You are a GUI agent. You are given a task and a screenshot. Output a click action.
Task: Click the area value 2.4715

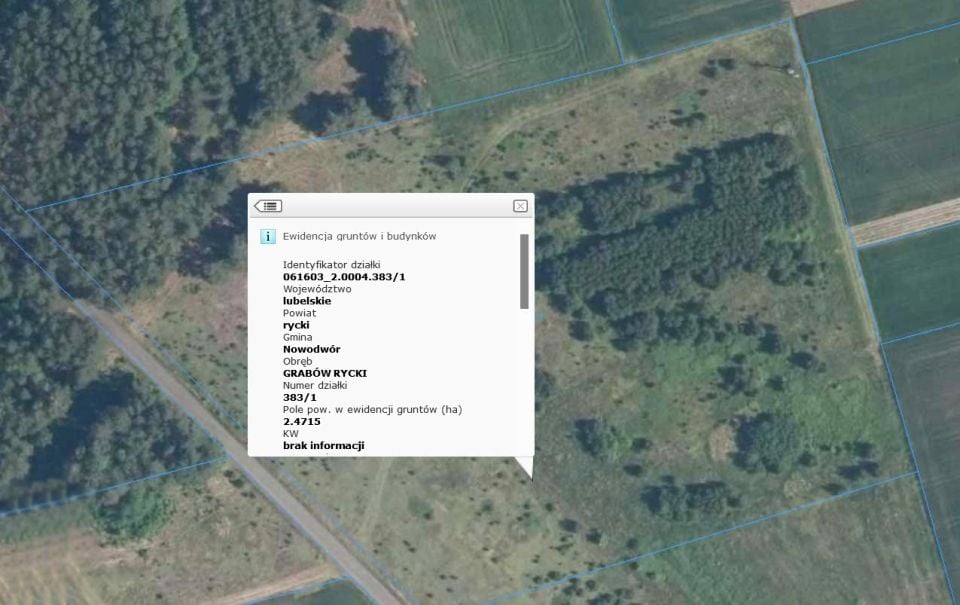click(x=302, y=421)
